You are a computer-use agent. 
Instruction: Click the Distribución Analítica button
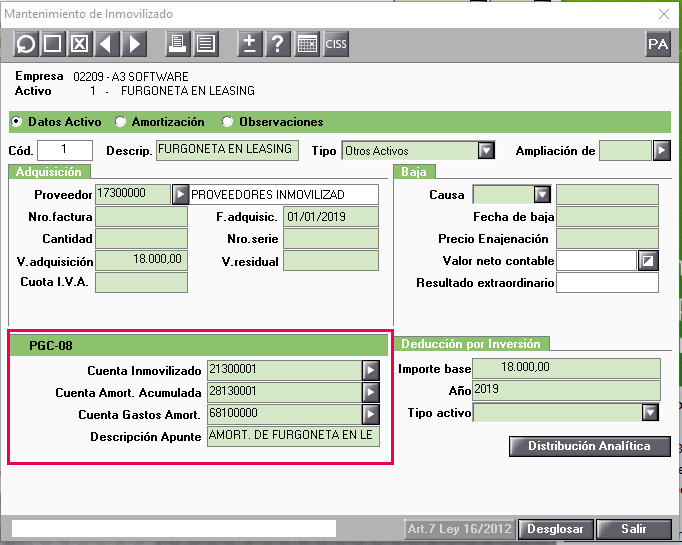pyautogui.click(x=589, y=446)
